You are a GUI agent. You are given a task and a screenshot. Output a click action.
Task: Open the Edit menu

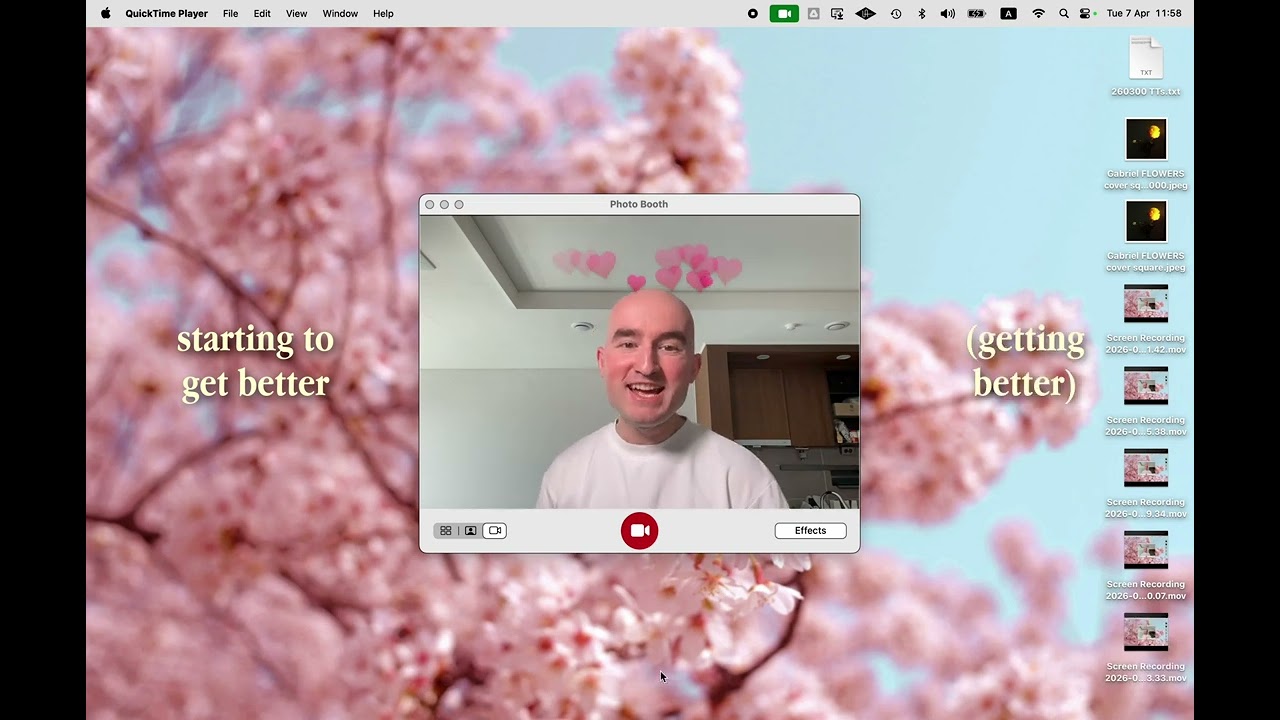point(262,14)
